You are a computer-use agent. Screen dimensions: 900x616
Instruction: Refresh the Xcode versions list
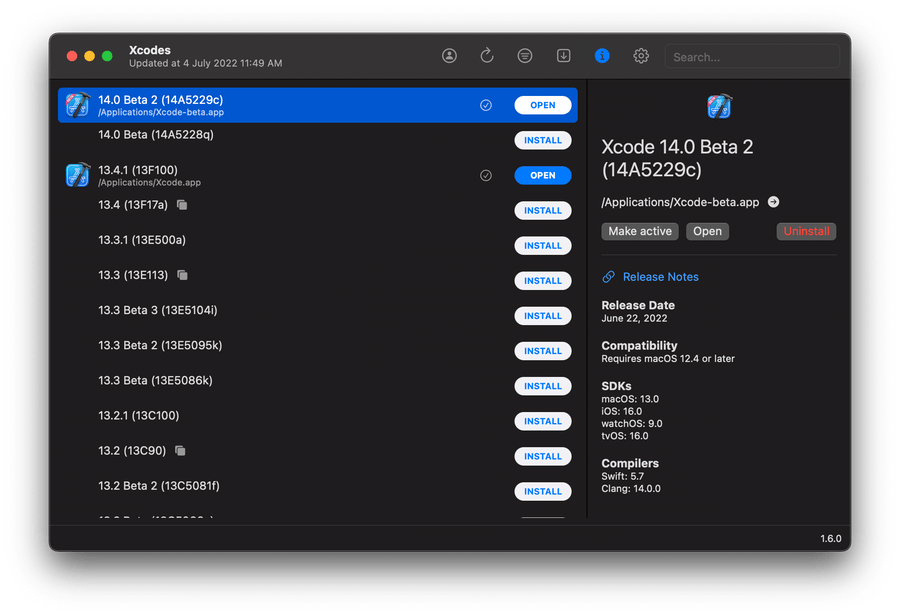[x=487, y=56]
